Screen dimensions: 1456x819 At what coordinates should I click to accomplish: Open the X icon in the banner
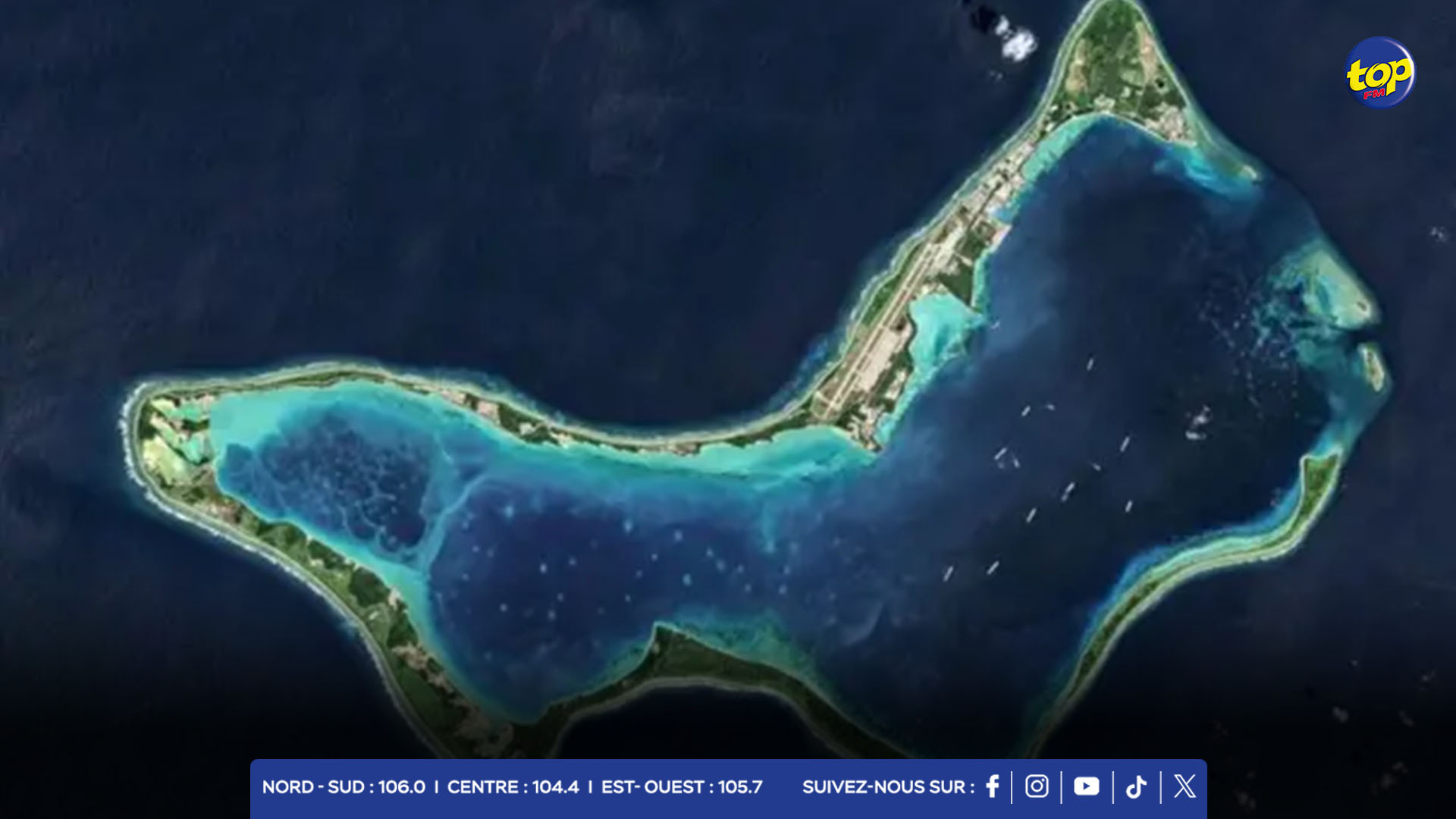1185,786
